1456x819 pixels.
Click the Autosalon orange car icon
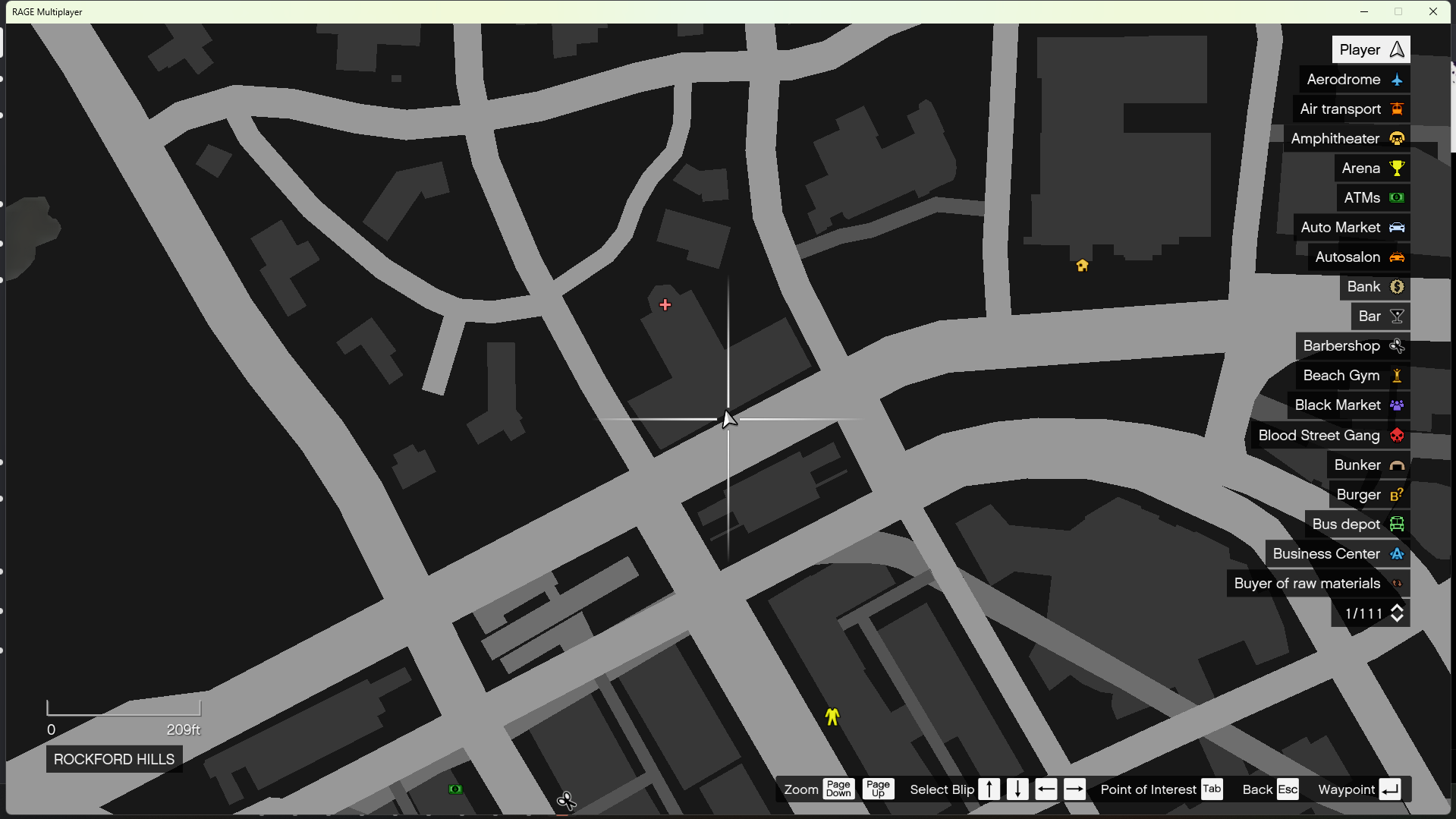(1397, 257)
